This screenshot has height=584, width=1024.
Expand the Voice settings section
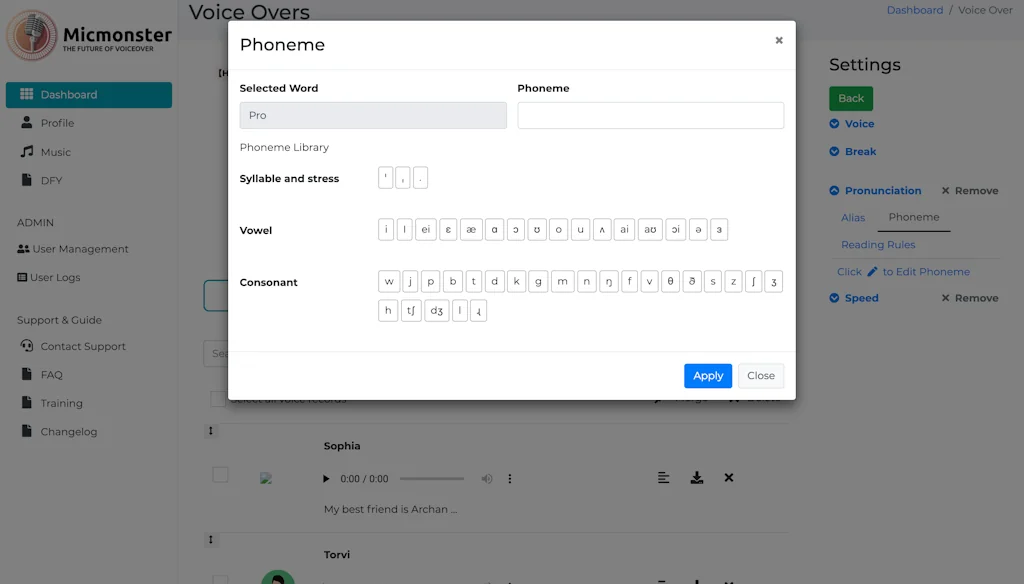click(x=835, y=124)
